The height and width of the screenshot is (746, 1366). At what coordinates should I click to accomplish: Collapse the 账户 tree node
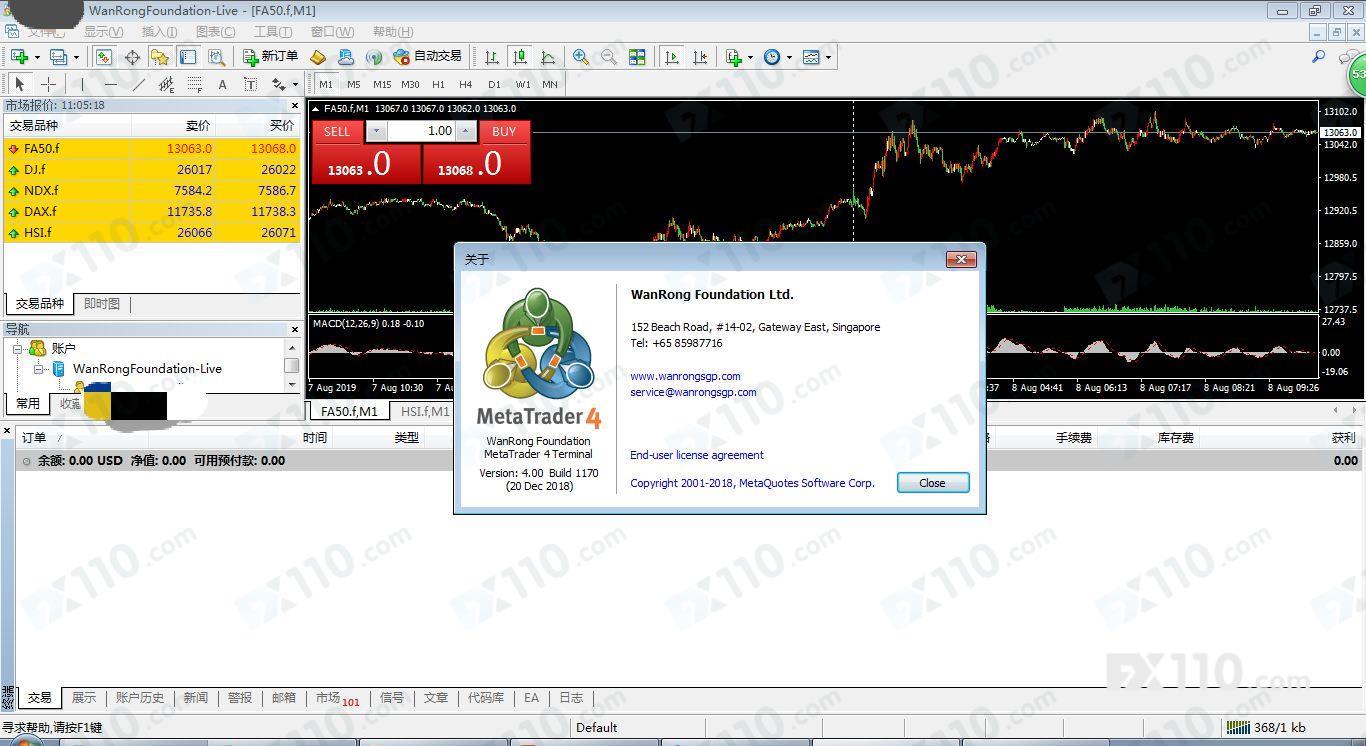tap(17, 348)
